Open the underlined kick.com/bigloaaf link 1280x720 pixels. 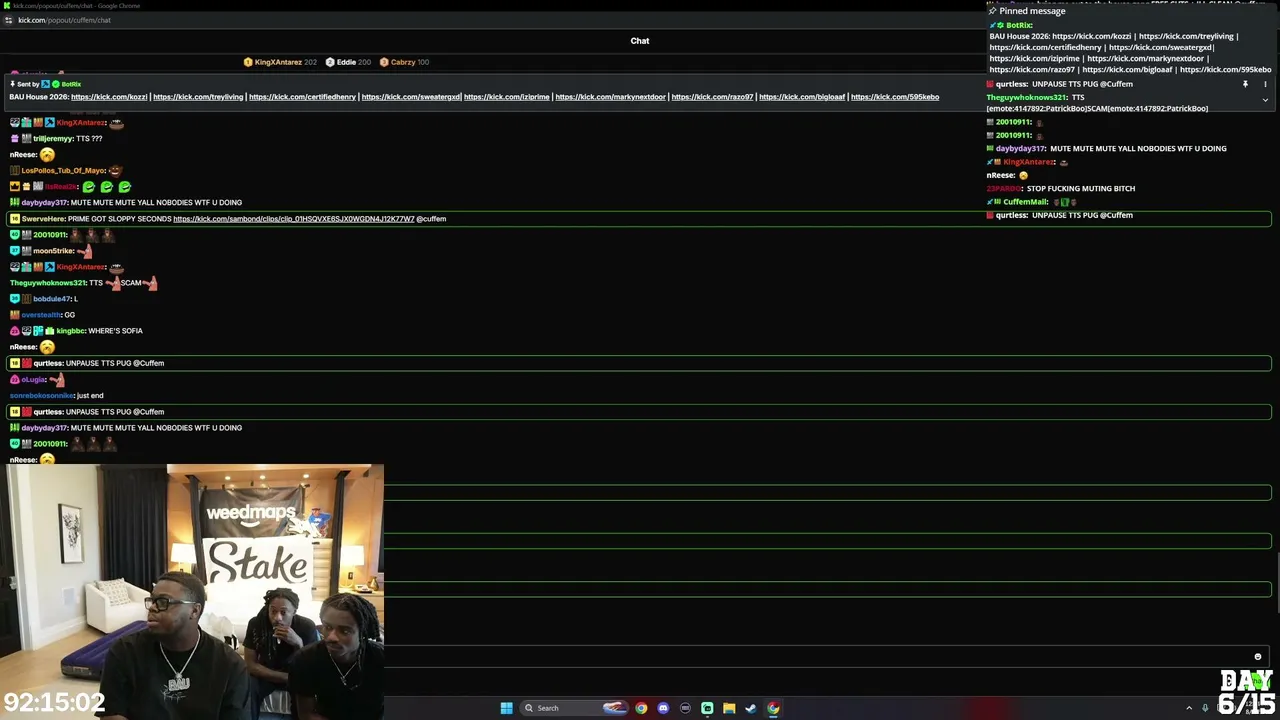click(802, 97)
